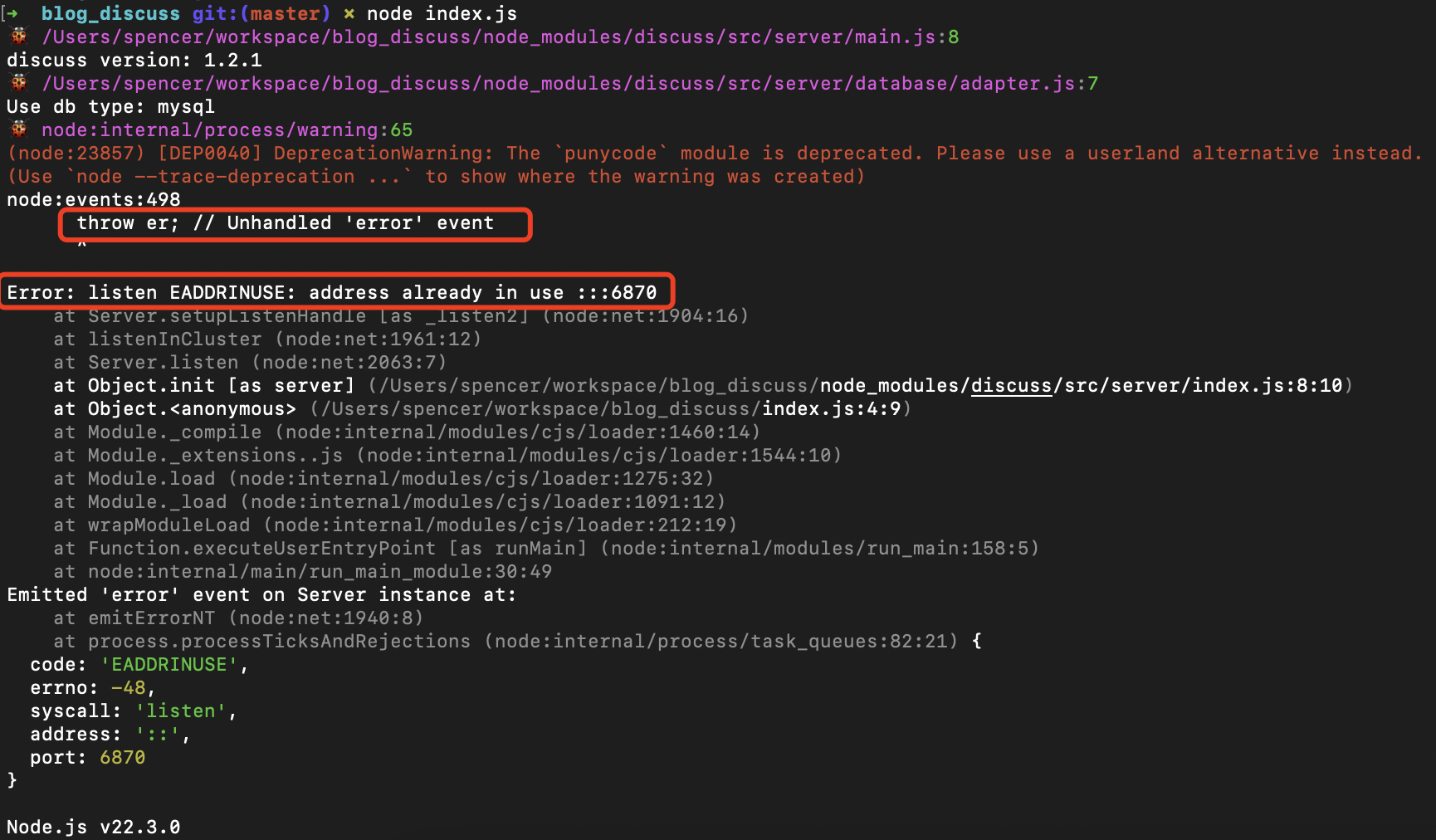Image resolution: width=1436 pixels, height=840 pixels.
Task: Click the yellow × git dirty marker
Action: click(349, 13)
